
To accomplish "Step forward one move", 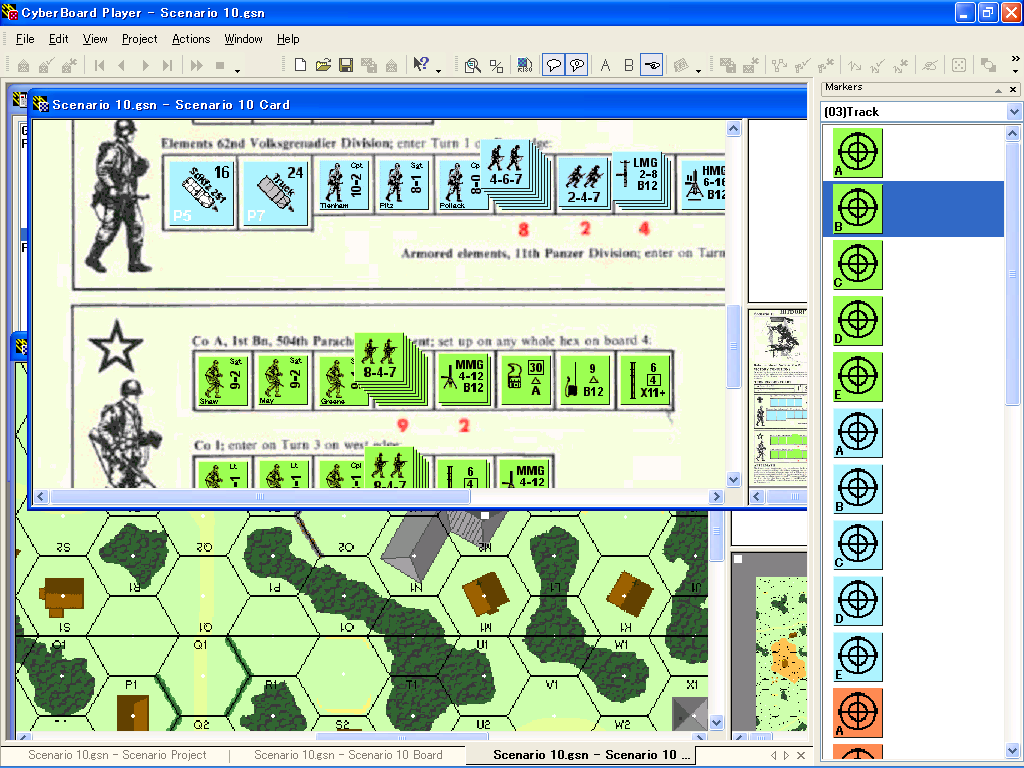I will 145,65.
